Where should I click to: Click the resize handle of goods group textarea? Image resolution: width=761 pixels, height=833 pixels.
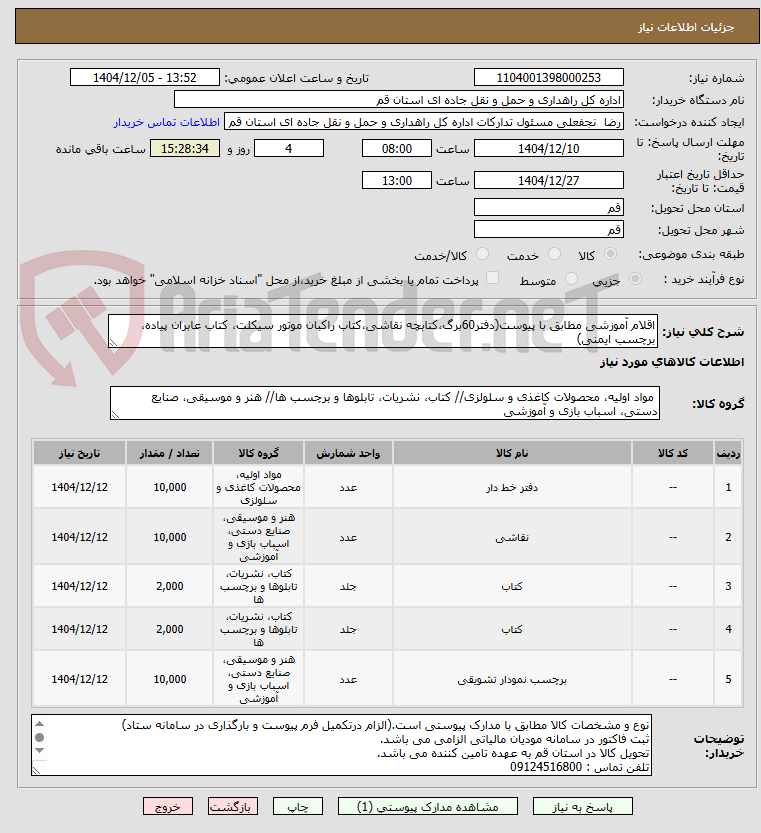114,415
